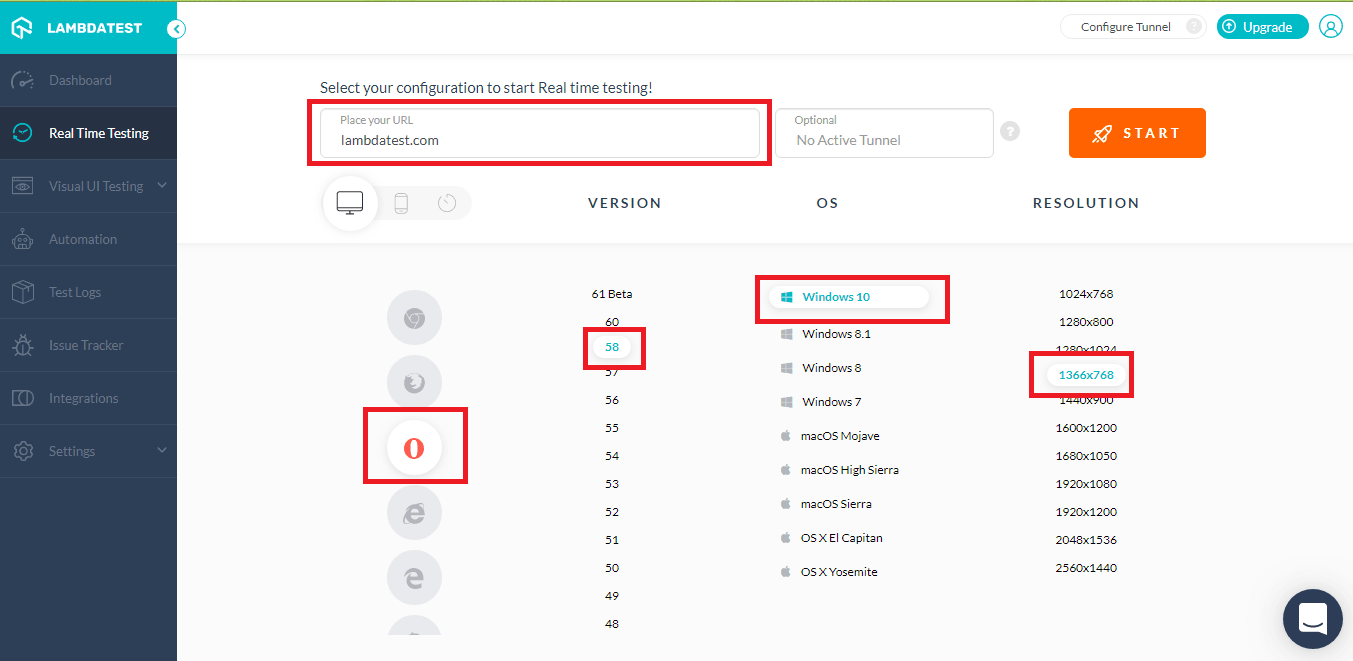Switch to mobile device testing icon
The height and width of the screenshot is (661, 1353).
tap(401, 204)
